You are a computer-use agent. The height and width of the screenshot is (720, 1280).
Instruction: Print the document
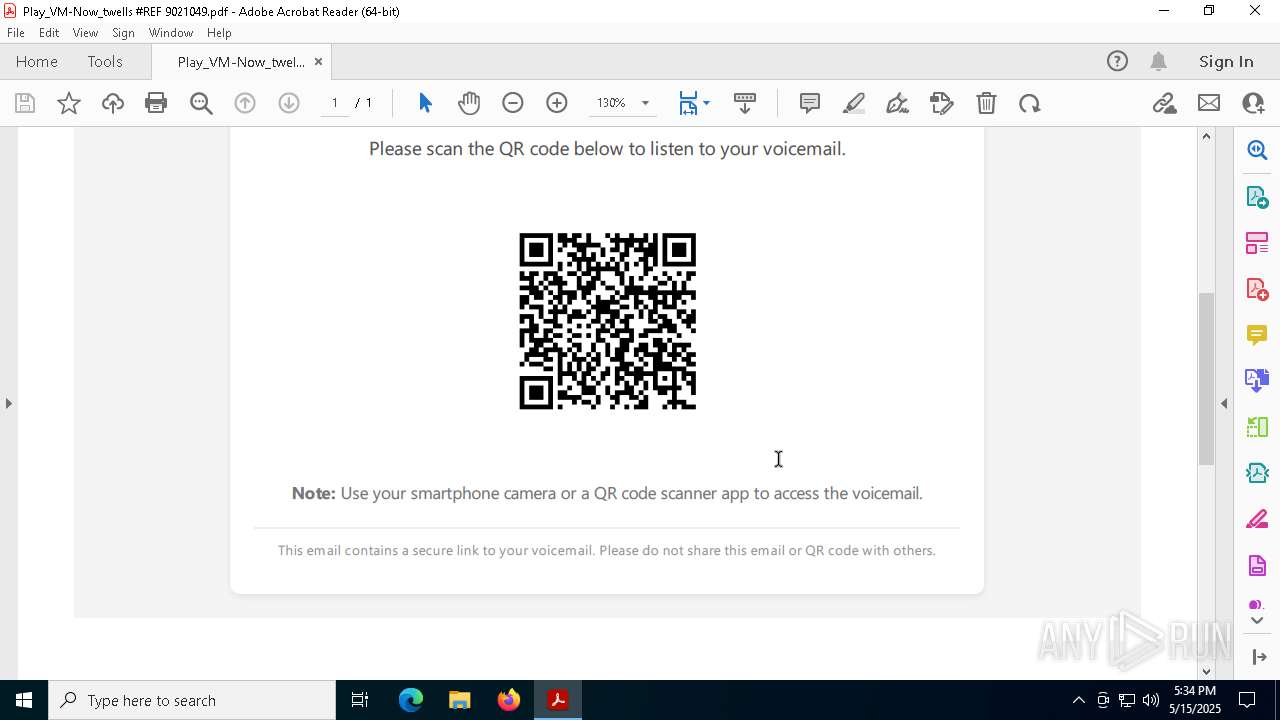tap(156, 103)
